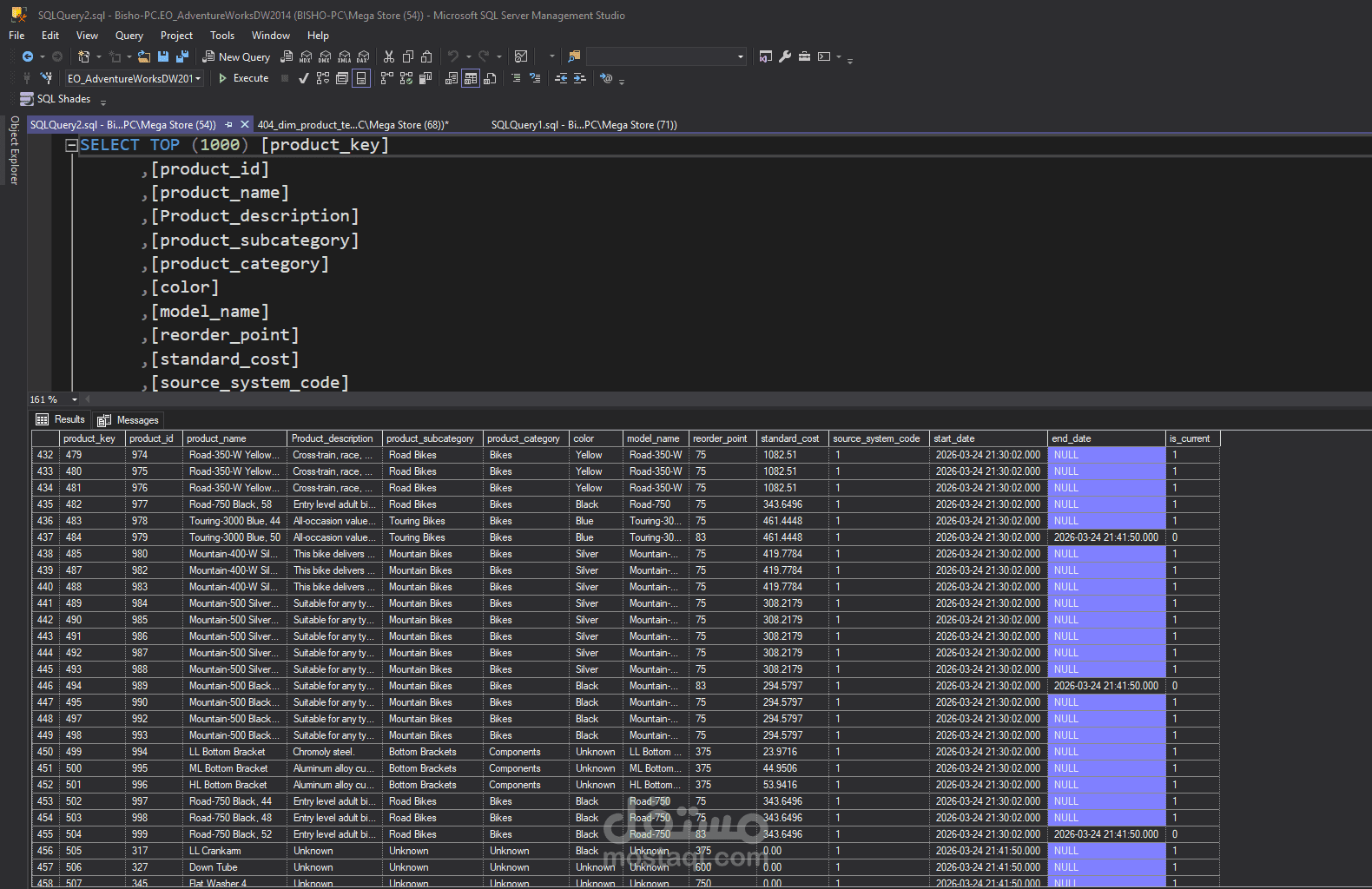The height and width of the screenshot is (889, 1372).
Task: Open SQL Shades toolbar overflow options
Action: coord(103,102)
